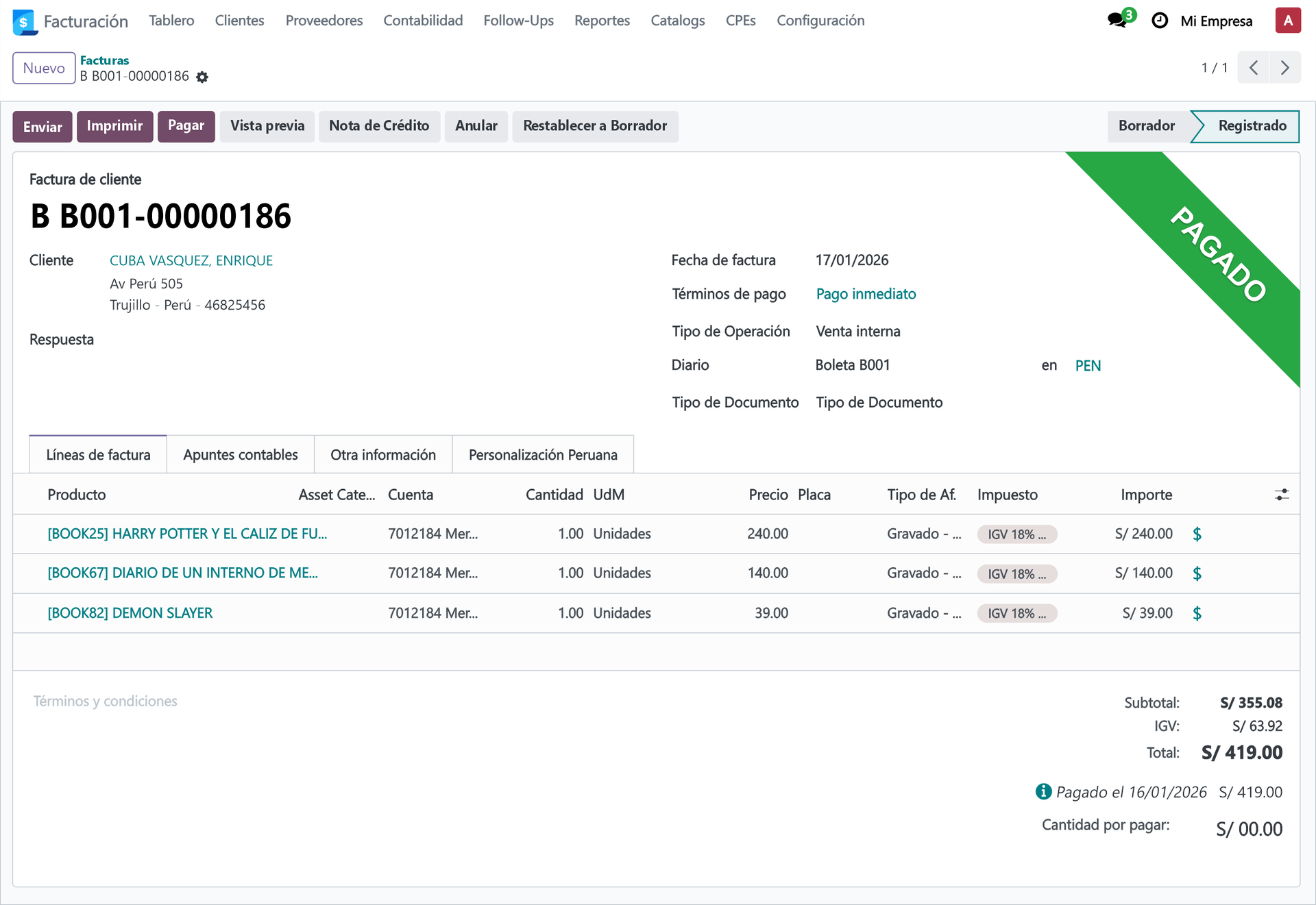Go to next record arrow
This screenshot has width=1316, height=905.
tap(1284, 68)
